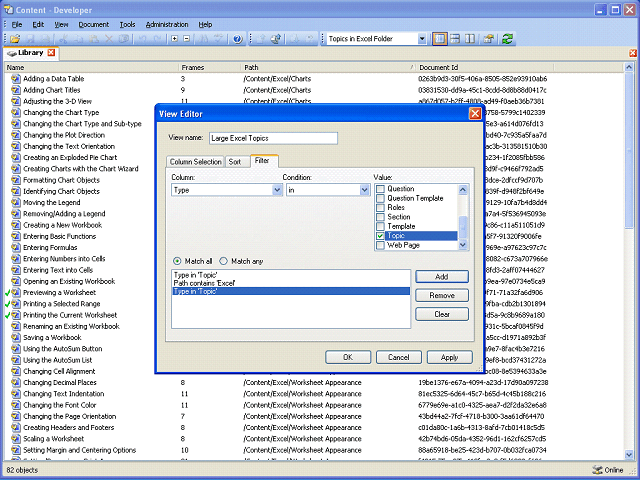Image resolution: width=640 pixels, height=480 pixels.
Task: Select the Match all radio button
Action: pos(177,261)
